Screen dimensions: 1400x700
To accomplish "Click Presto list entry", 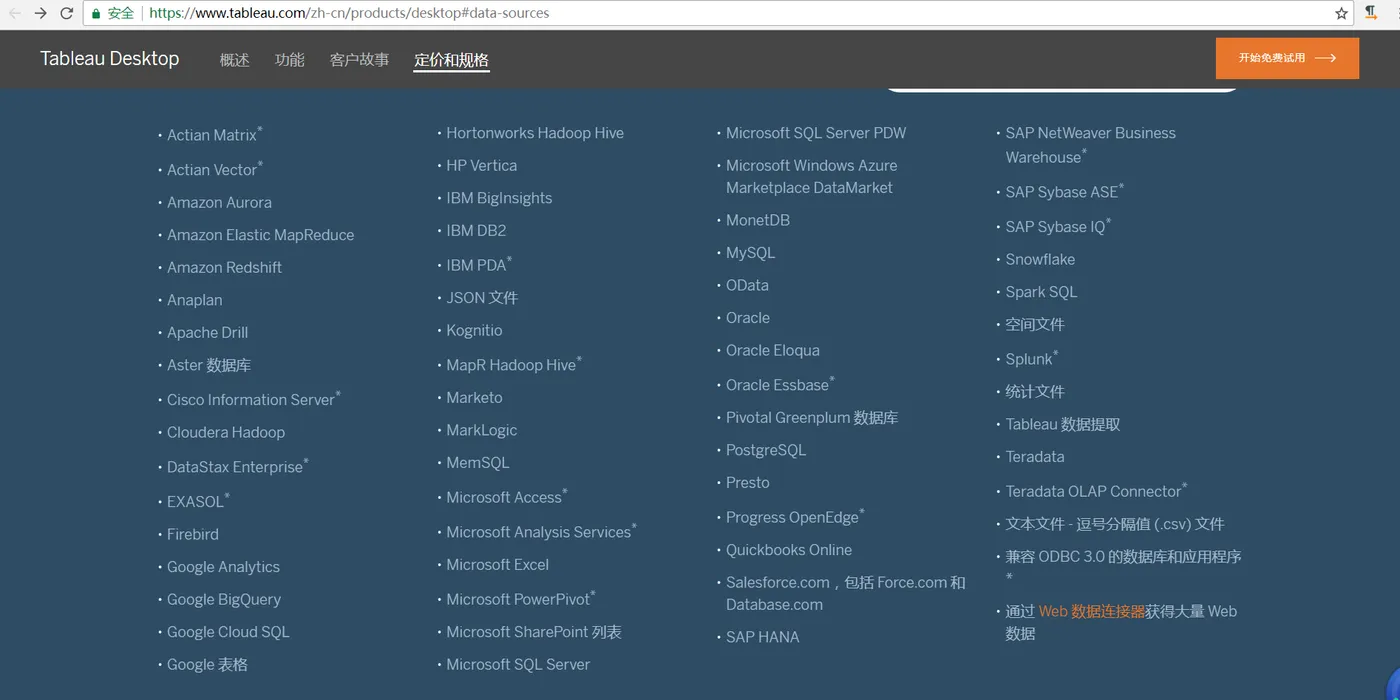I will [748, 482].
